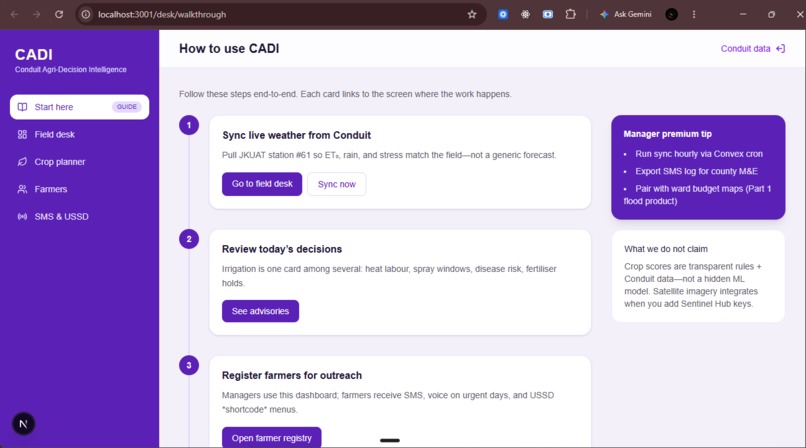
Task: Click the CADI logo title
Action: [x=33, y=54]
